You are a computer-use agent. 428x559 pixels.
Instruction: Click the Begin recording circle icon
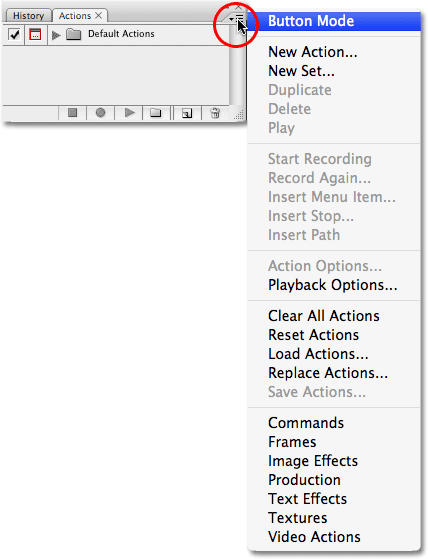tap(100, 113)
